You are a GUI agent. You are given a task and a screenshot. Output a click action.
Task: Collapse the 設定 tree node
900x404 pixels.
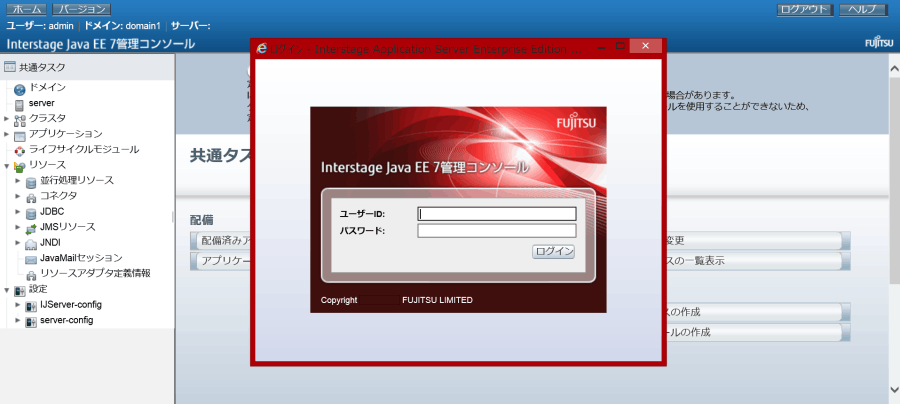click(x=6, y=290)
